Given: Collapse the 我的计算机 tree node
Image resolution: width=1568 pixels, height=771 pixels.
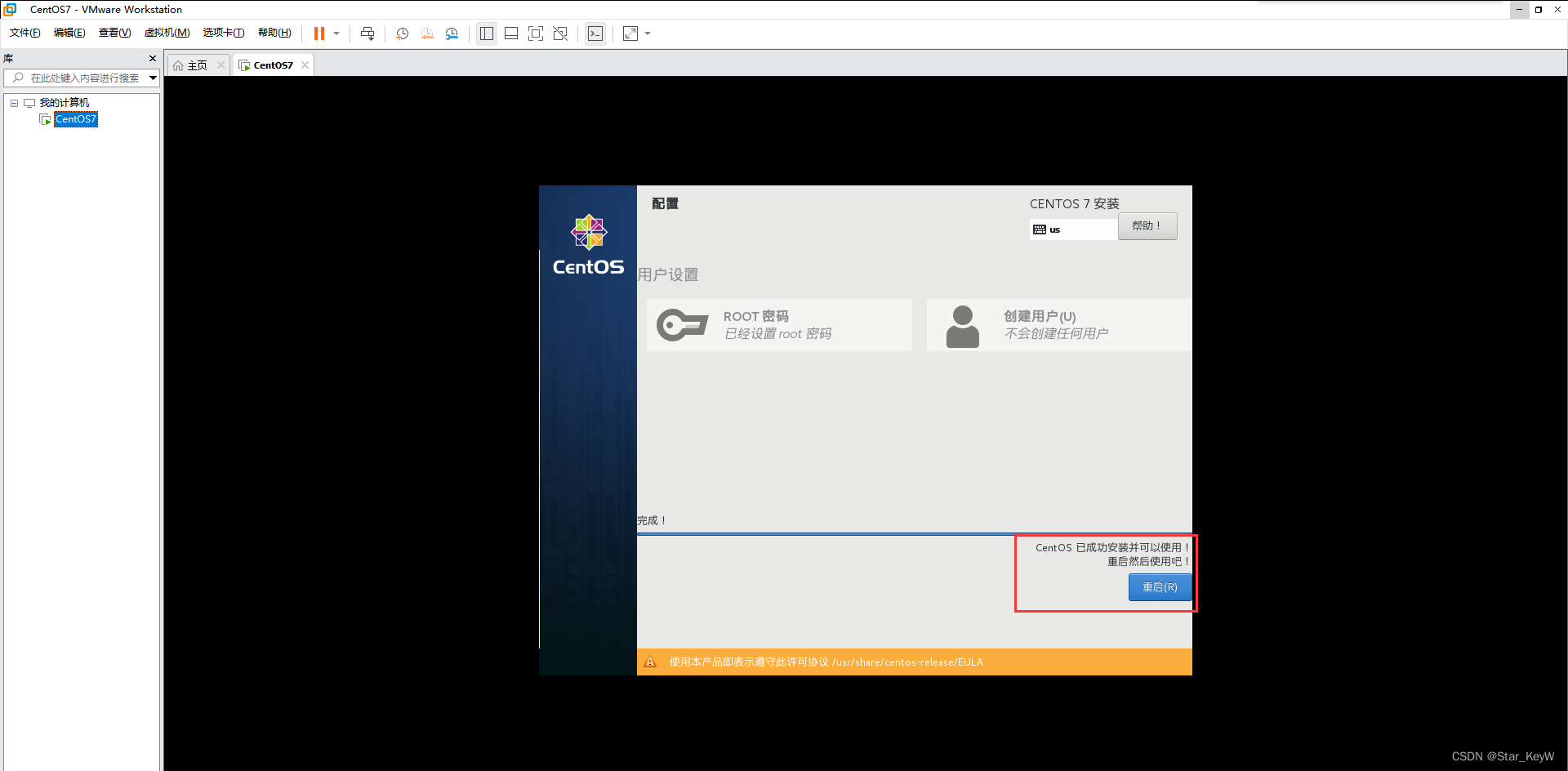Looking at the screenshot, I should [13, 102].
